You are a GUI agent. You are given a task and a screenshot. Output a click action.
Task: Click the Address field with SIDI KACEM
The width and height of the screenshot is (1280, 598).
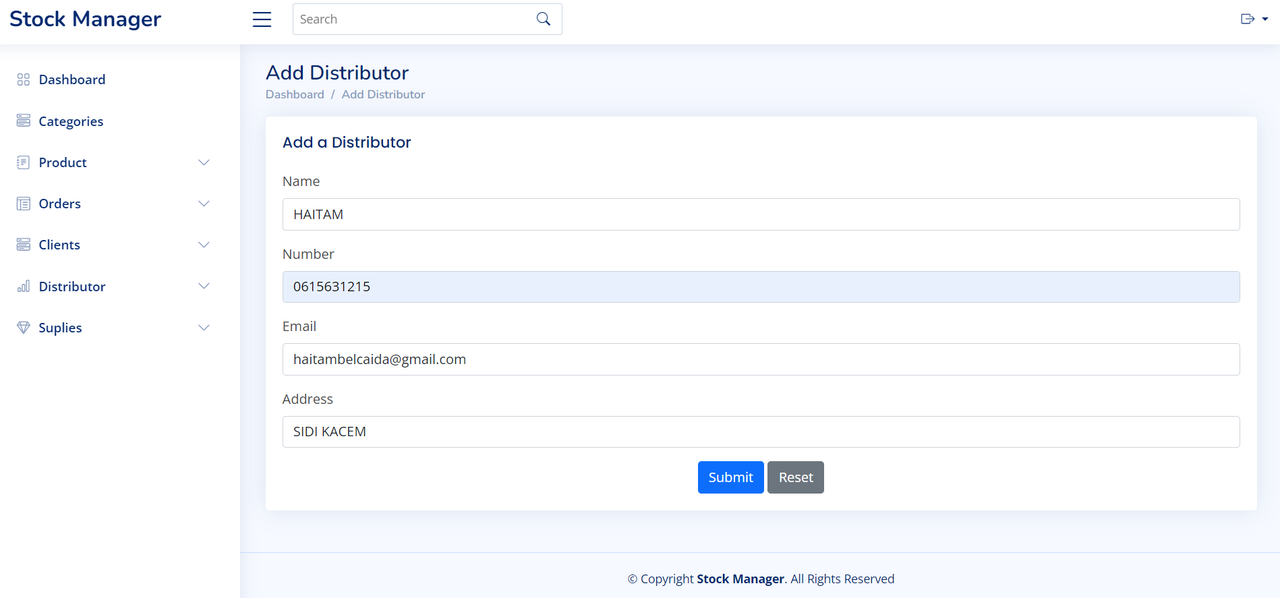click(761, 432)
